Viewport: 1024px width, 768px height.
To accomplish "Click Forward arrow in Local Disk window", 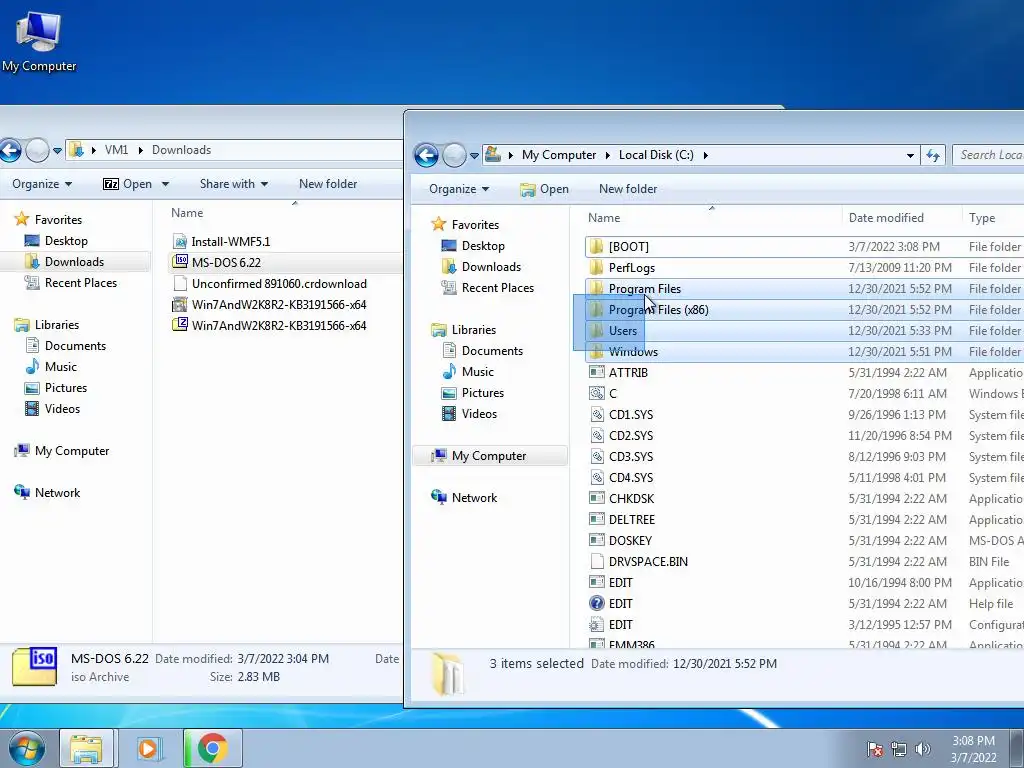I will click(x=454, y=155).
